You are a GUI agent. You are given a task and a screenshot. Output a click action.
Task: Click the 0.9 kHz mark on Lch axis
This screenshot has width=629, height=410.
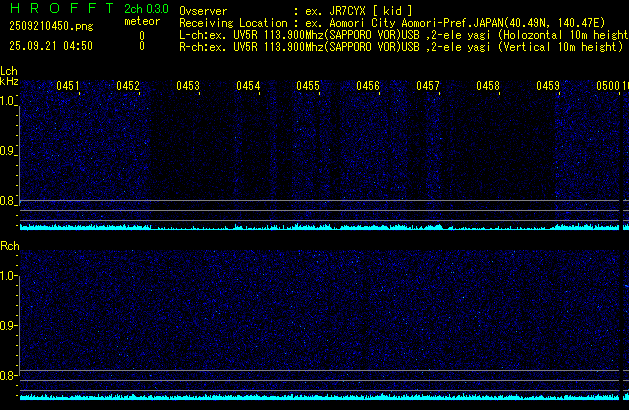[x=9, y=151]
